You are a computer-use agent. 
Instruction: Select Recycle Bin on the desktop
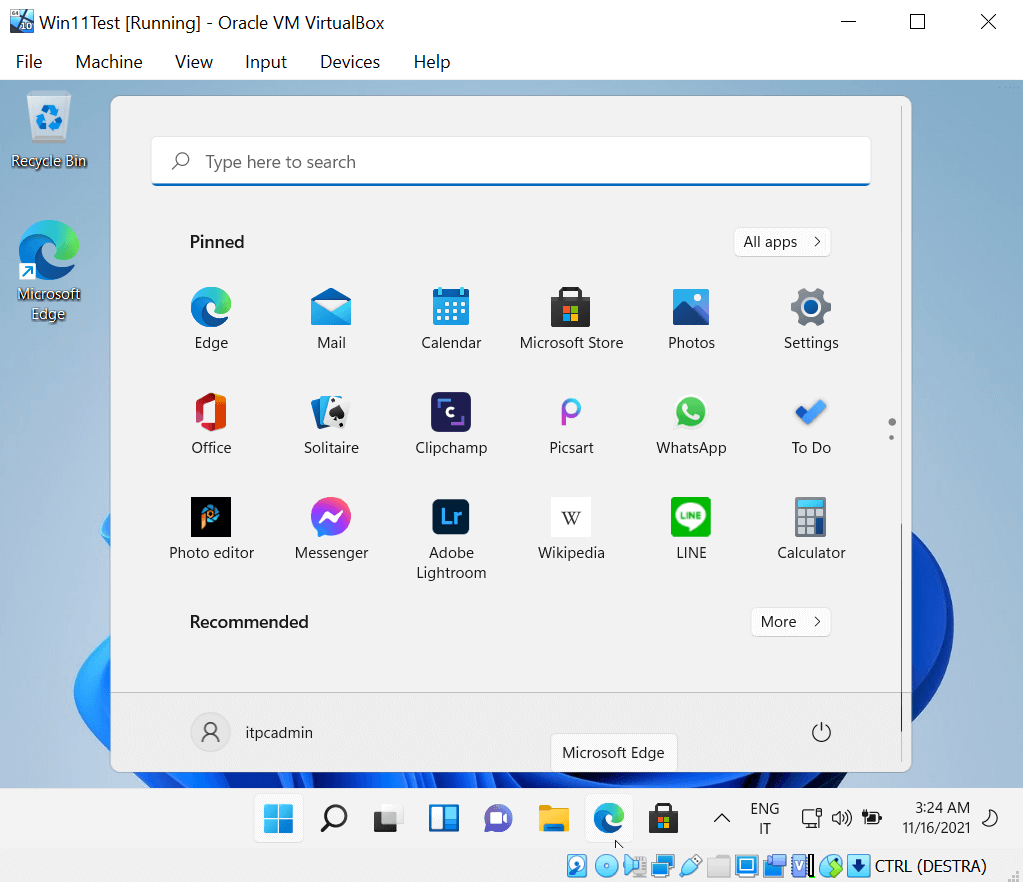click(x=49, y=130)
